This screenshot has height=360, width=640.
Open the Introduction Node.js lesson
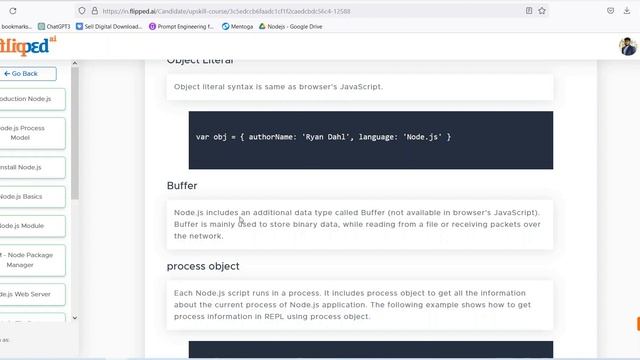[x=32, y=99]
